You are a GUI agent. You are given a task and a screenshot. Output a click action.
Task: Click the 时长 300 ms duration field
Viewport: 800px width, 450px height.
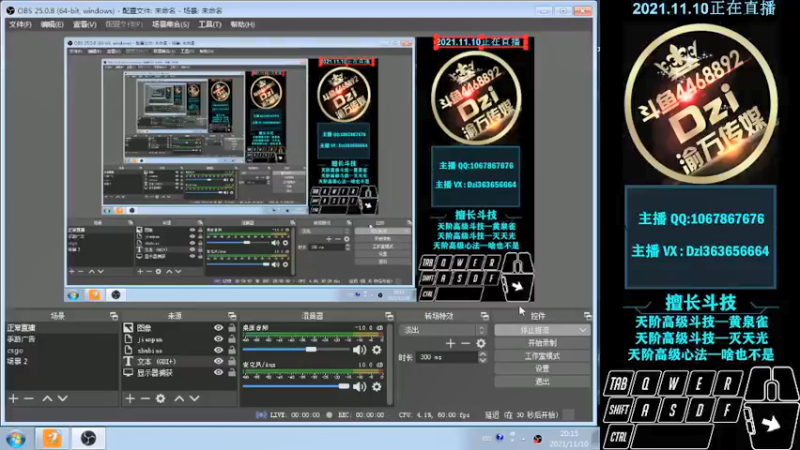(447, 358)
